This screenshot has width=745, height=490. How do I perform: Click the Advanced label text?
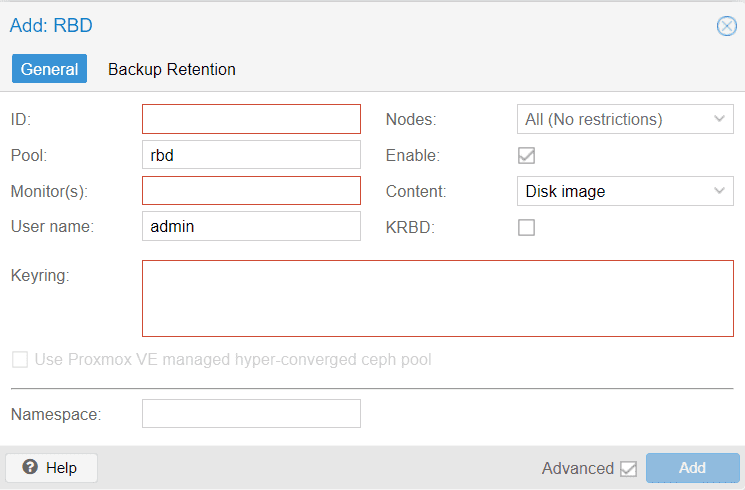(578, 469)
